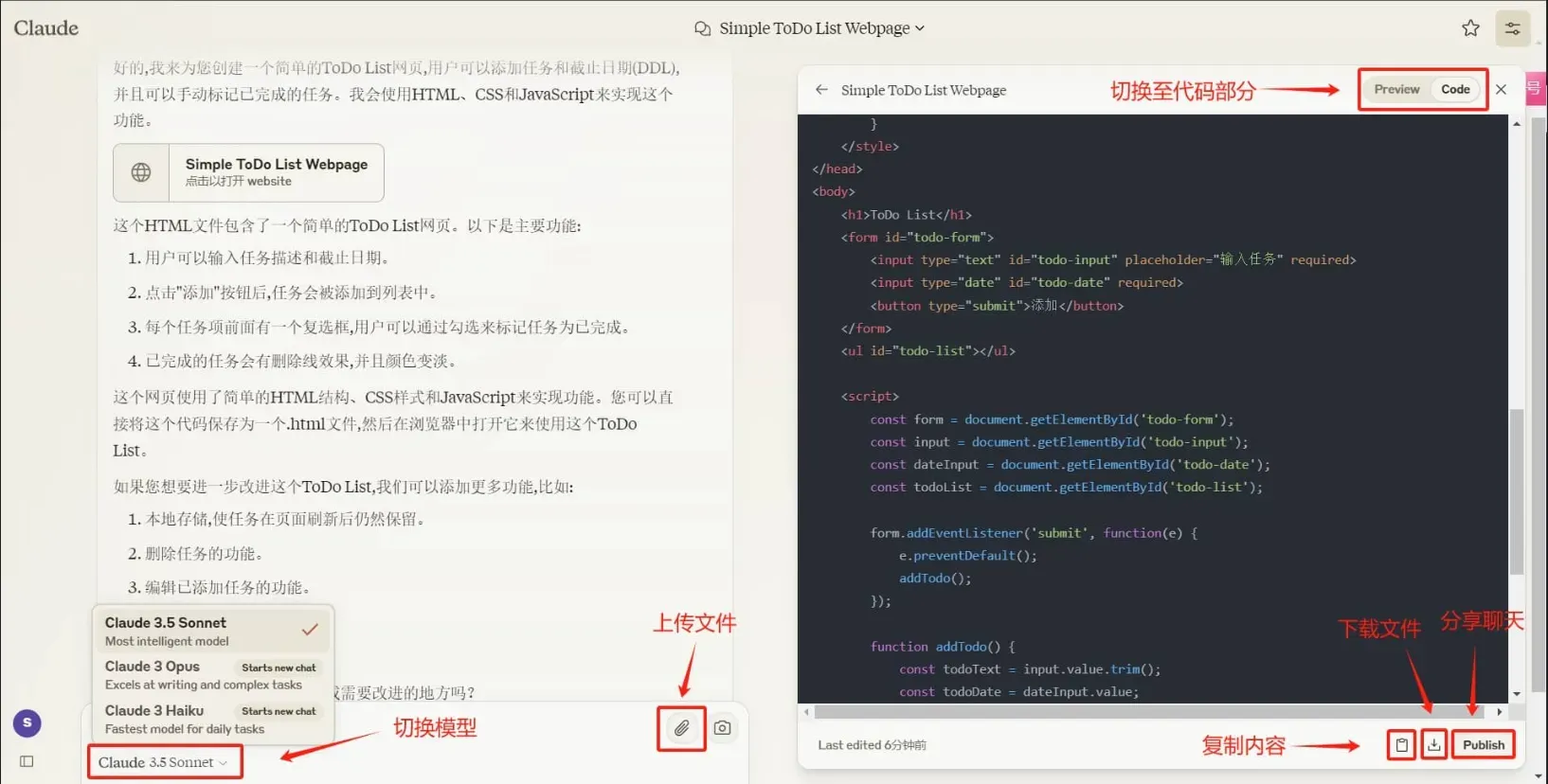
Task: Click the chat bubble icon beside the title
Action: [x=702, y=28]
